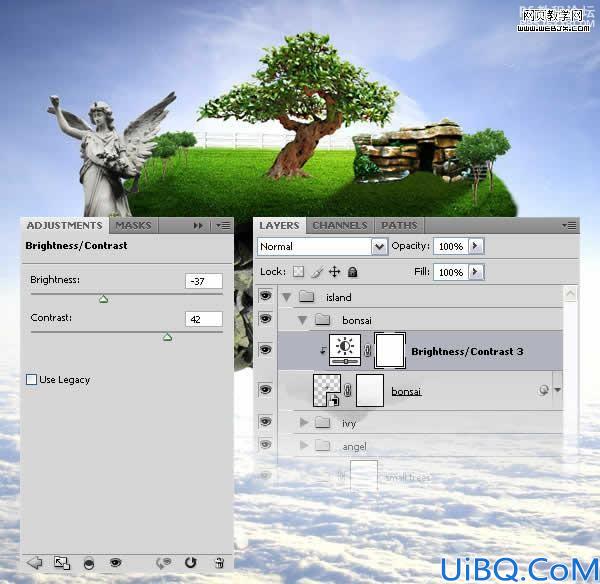Switch to the Channels tab
The image size is (600, 584).
339,225
